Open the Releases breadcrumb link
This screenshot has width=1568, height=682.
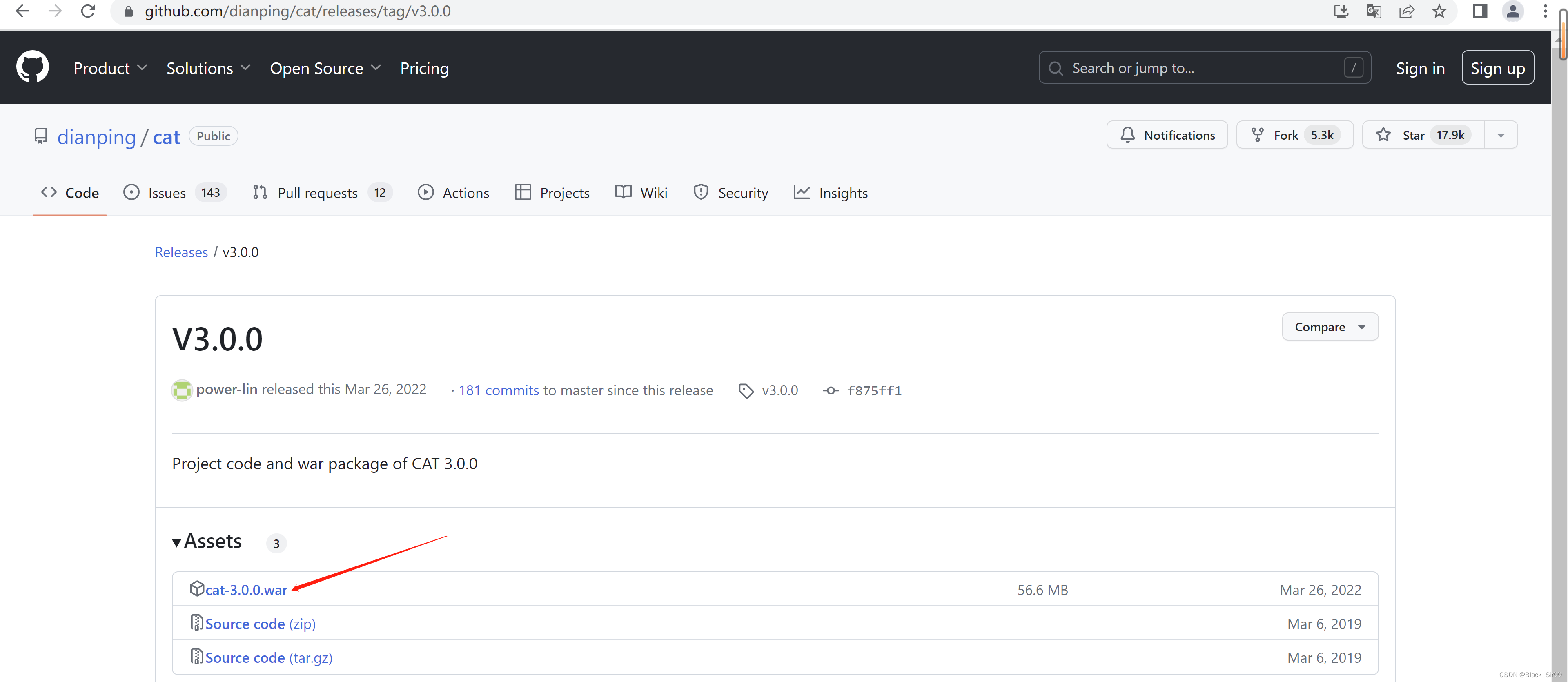click(181, 252)
